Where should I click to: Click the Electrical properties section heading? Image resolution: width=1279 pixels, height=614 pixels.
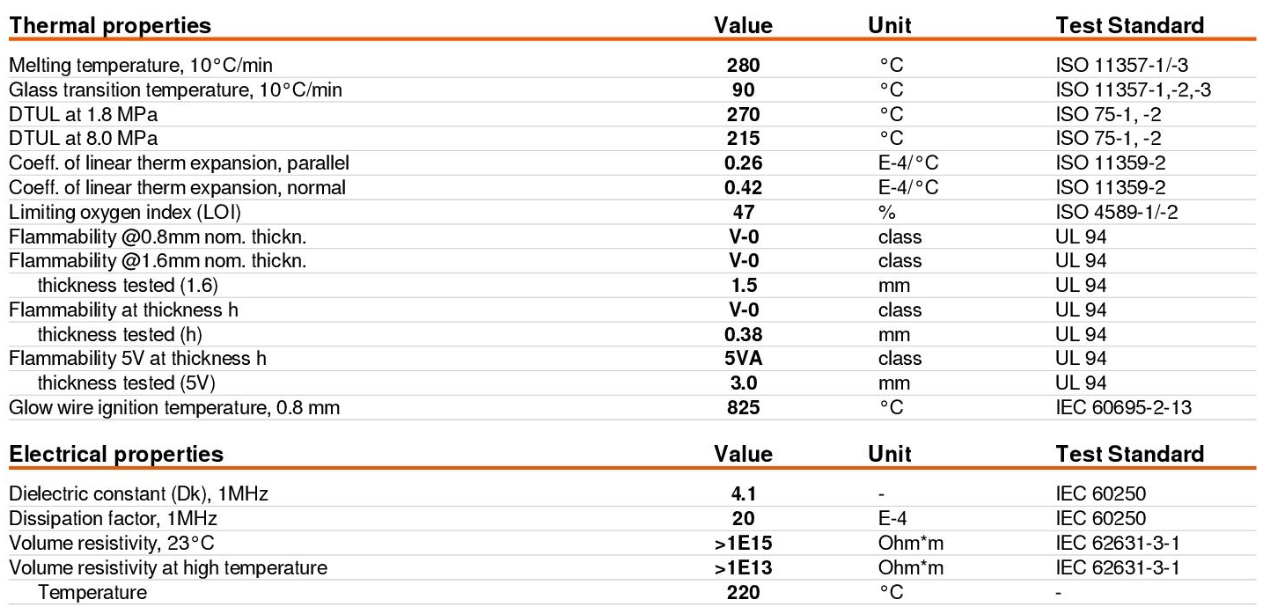coord(116,454)
